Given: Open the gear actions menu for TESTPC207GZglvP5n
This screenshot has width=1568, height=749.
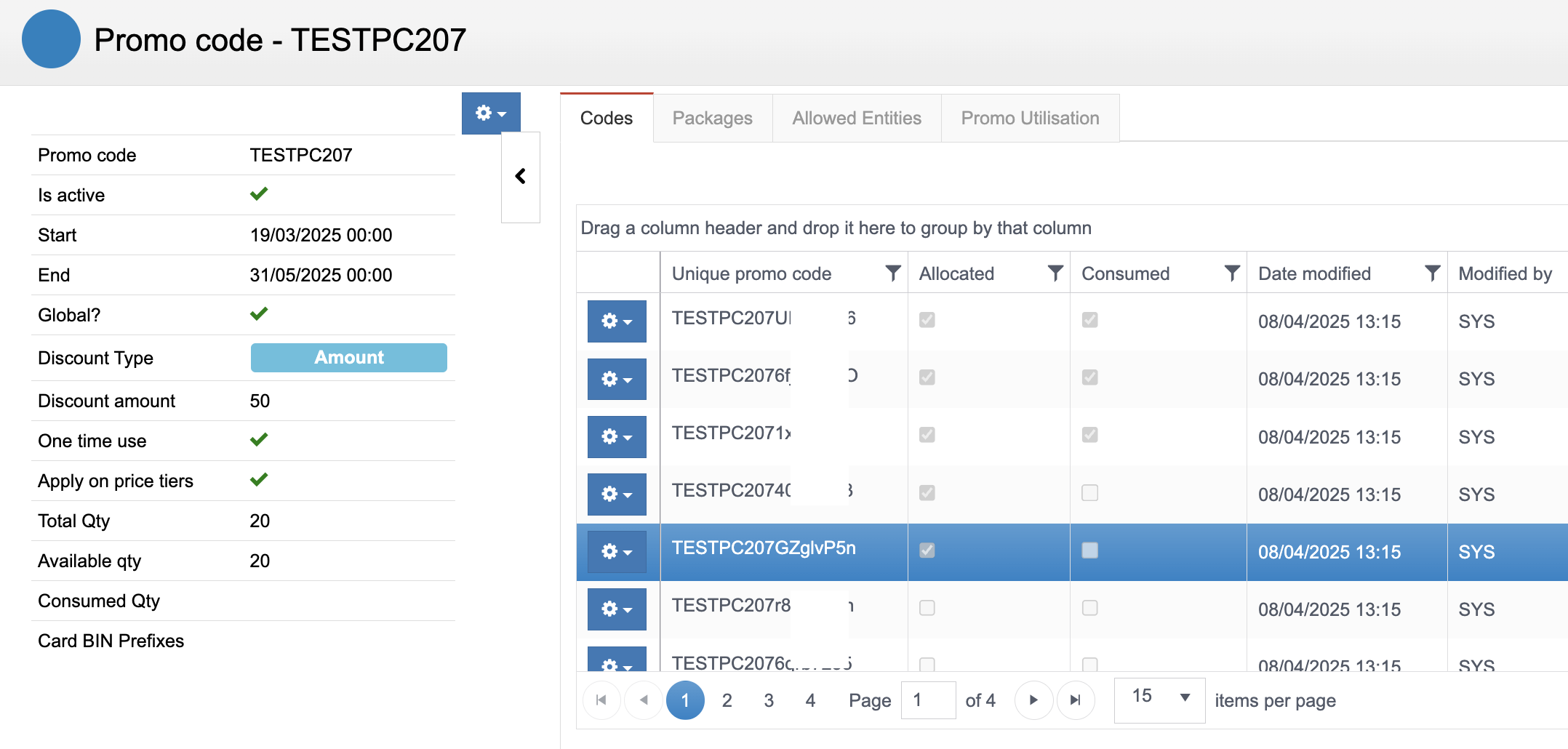Looking at the screenshot, I should (x=617, y=552).
